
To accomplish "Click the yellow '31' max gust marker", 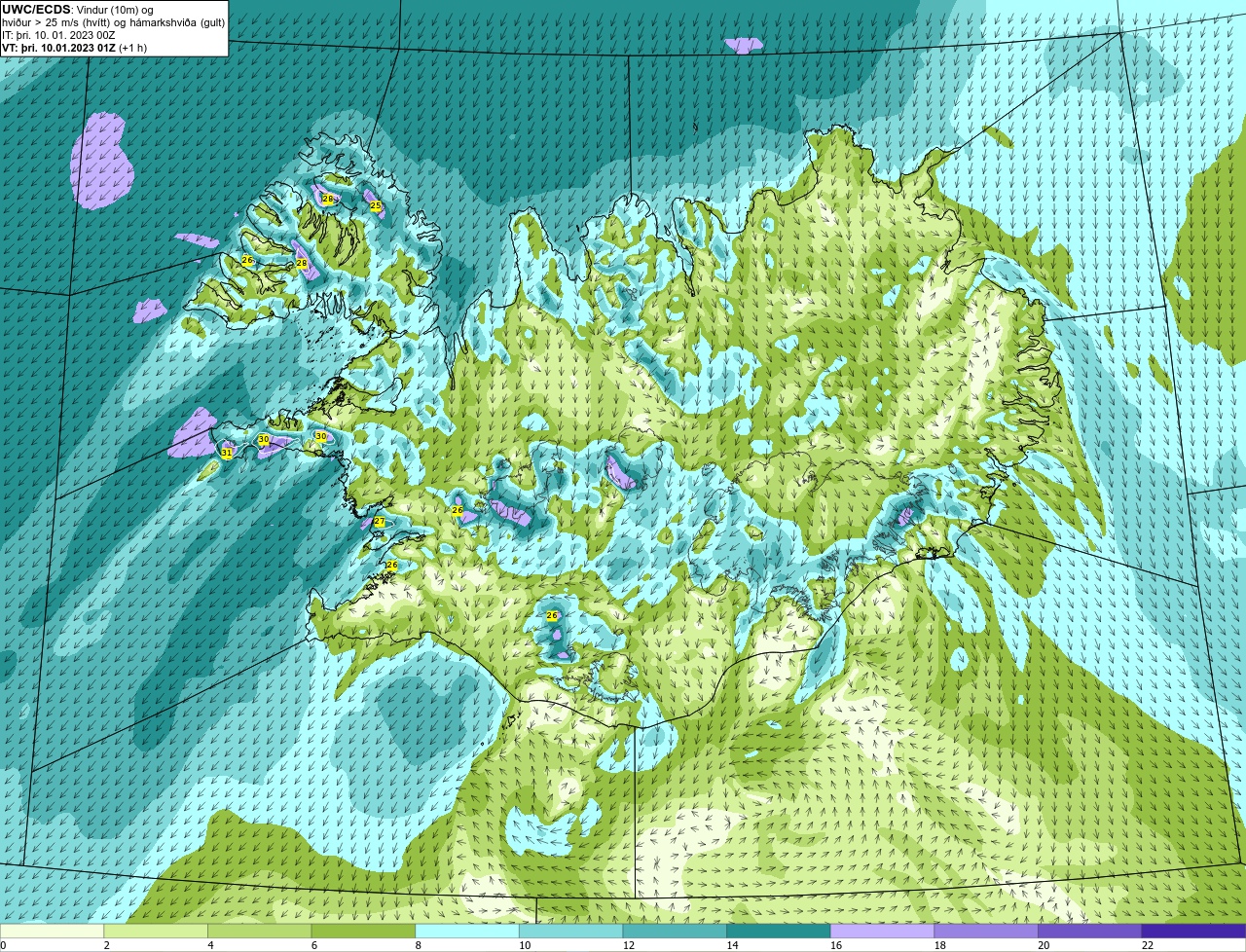I will click(x=227, y=453).
